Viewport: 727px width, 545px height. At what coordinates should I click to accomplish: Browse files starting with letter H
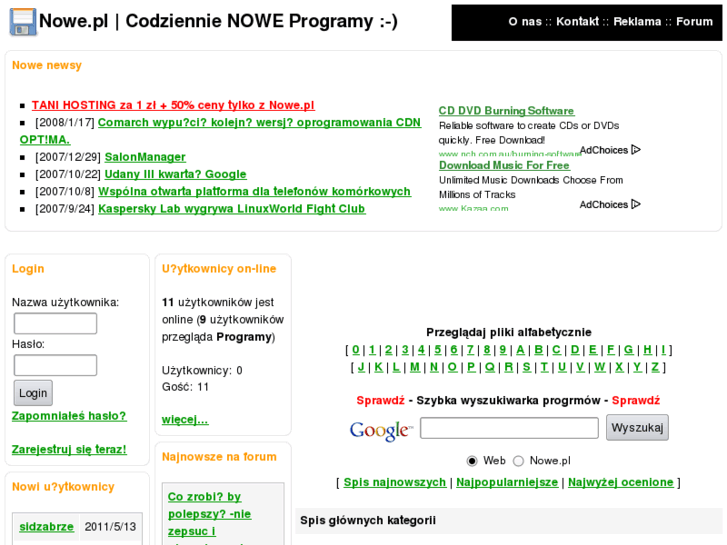pos(648,350)
